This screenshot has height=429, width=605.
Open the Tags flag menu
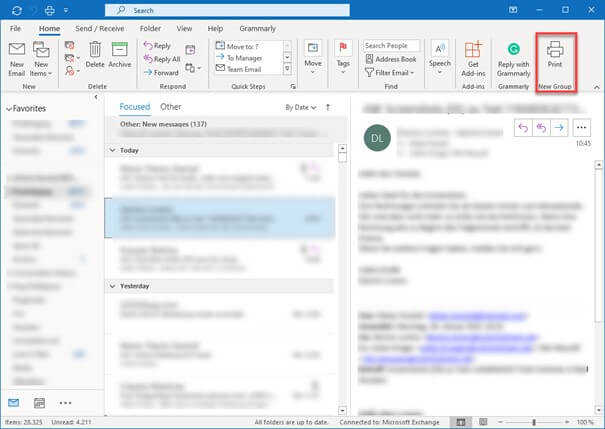tap(343, 58)
